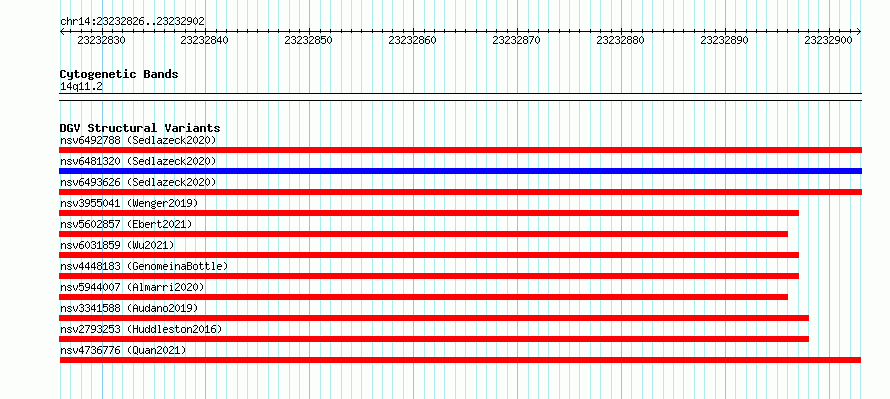Image resolution: width=890 pixels, height=399 pixels.
Task: Open variant nsv6493626 (Sedlazeck2020) label
Action: click(138, 182)
